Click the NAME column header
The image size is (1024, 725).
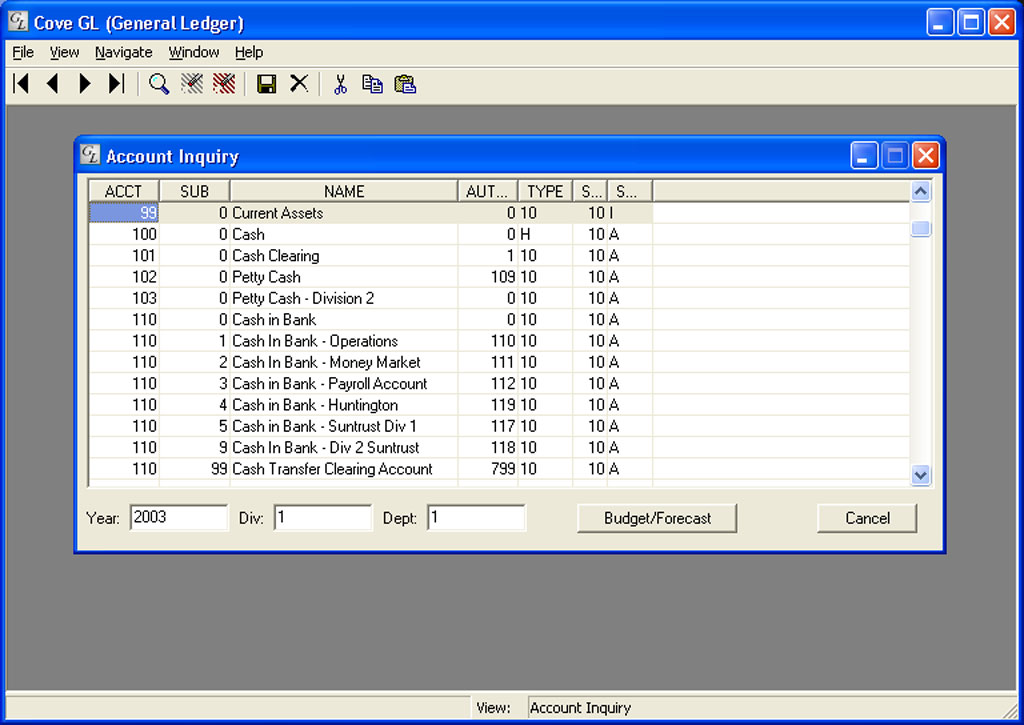[344, 191]
